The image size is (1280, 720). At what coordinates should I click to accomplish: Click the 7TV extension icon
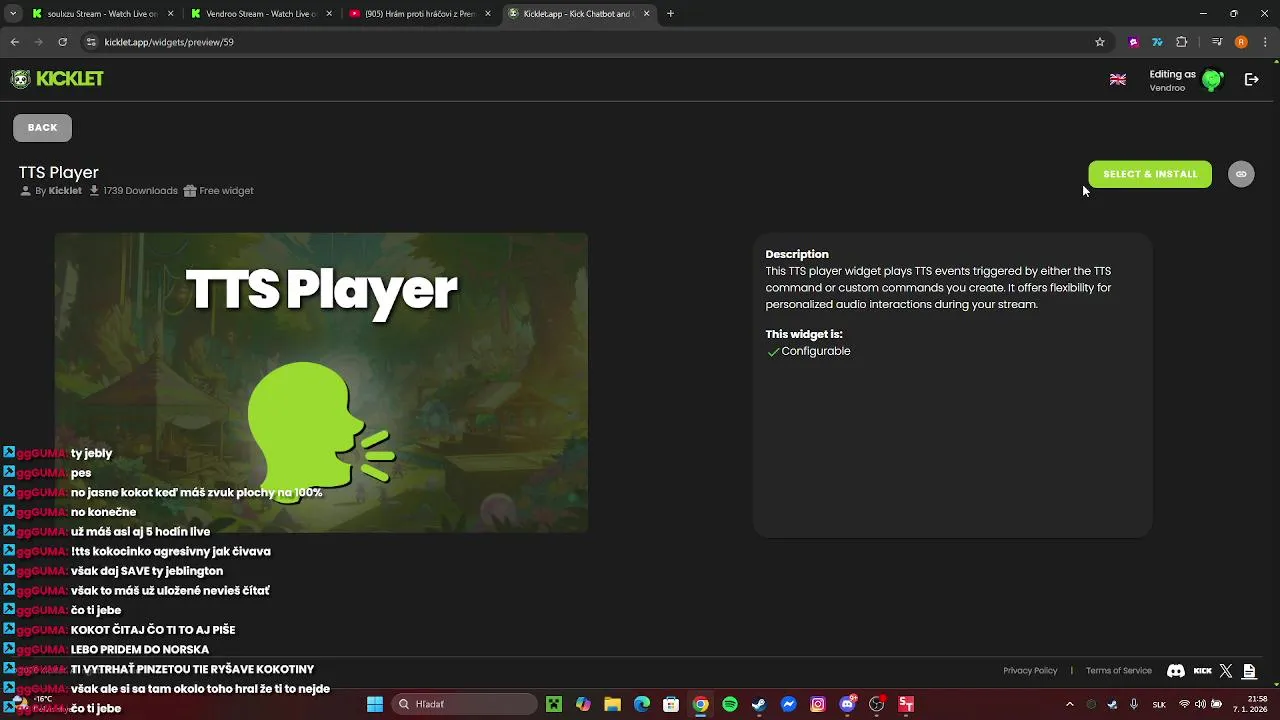click(x=1157, y=42)
